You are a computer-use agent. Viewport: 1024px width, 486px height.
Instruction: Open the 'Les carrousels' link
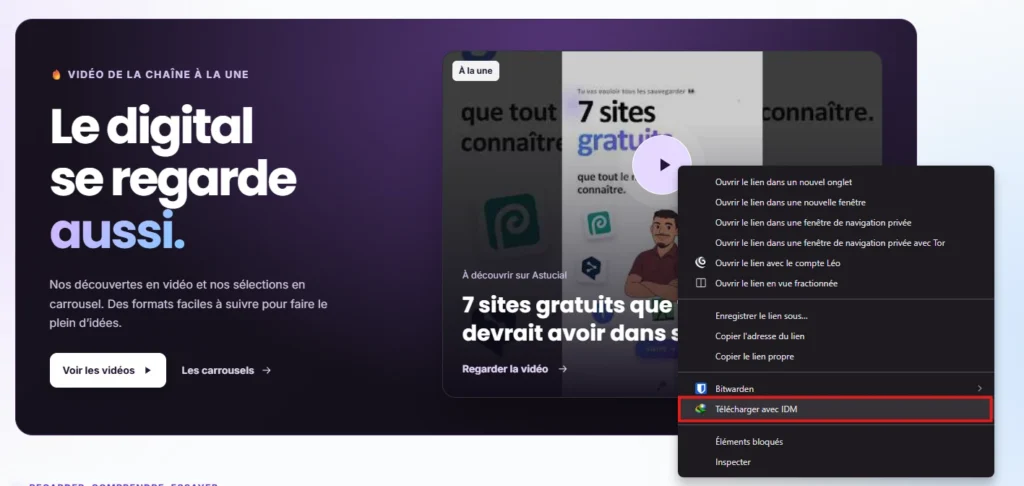point(226,370)
